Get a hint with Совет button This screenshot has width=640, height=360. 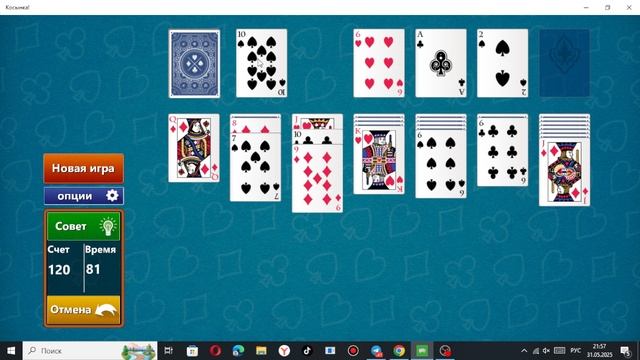[84, 226]
